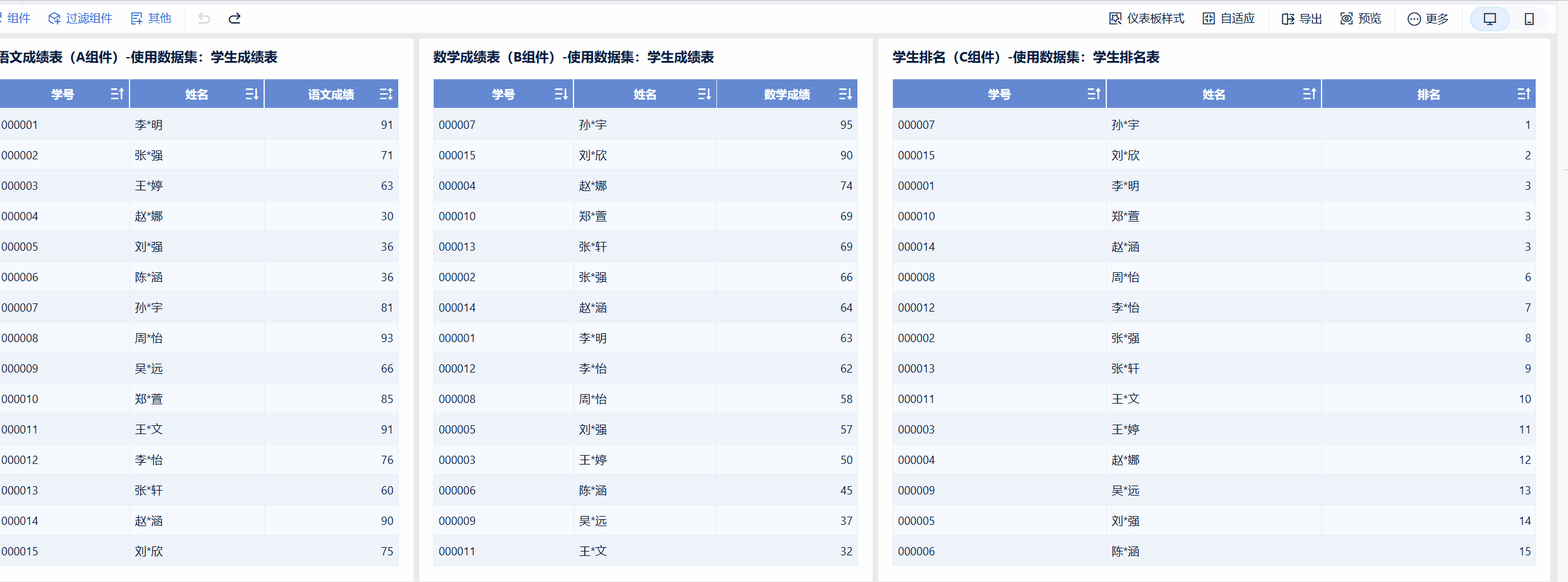Open 仪表板样式 settings
The width and height of the screenshot is (1568, 582).
tap(1147, 18)
